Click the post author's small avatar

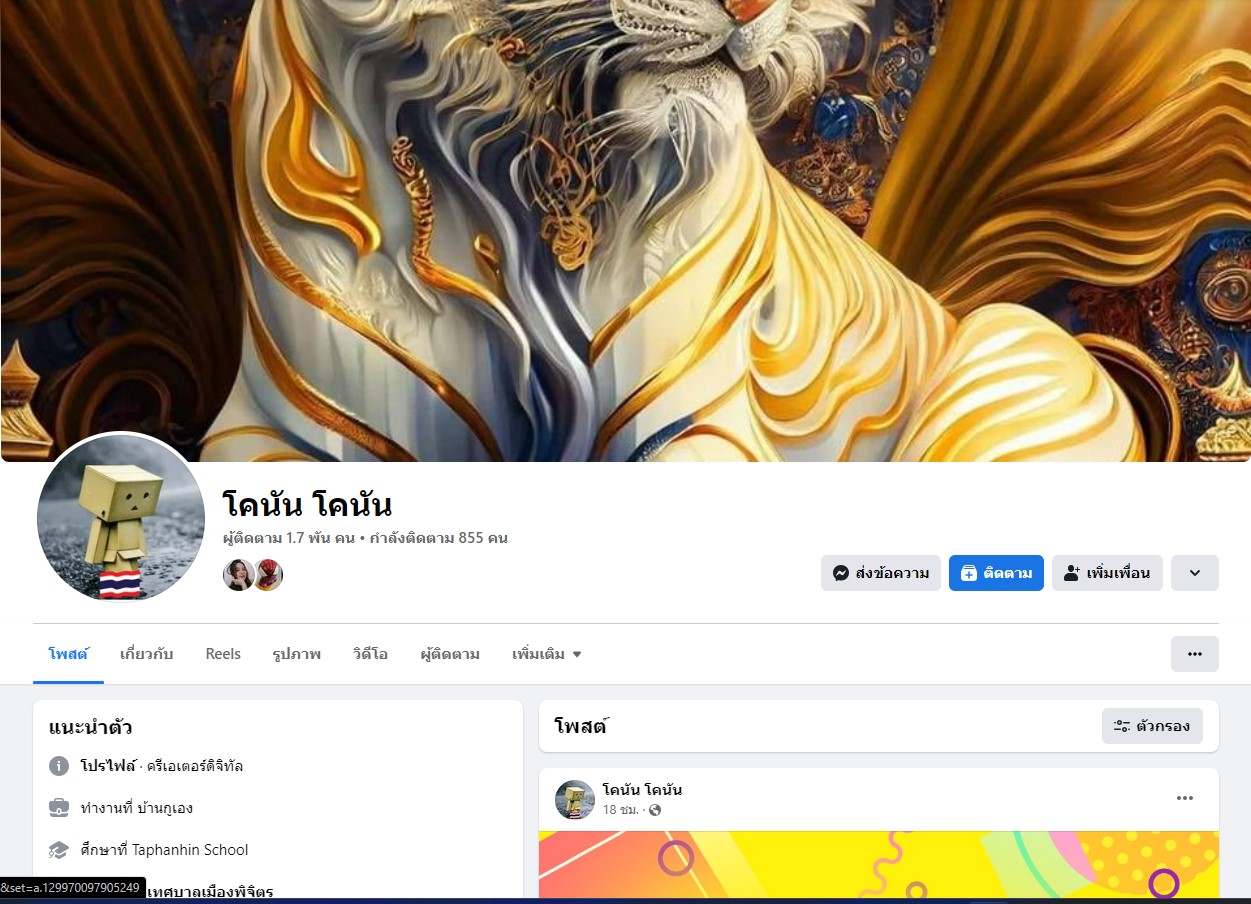pyautogui.click(x=575, y=800)
